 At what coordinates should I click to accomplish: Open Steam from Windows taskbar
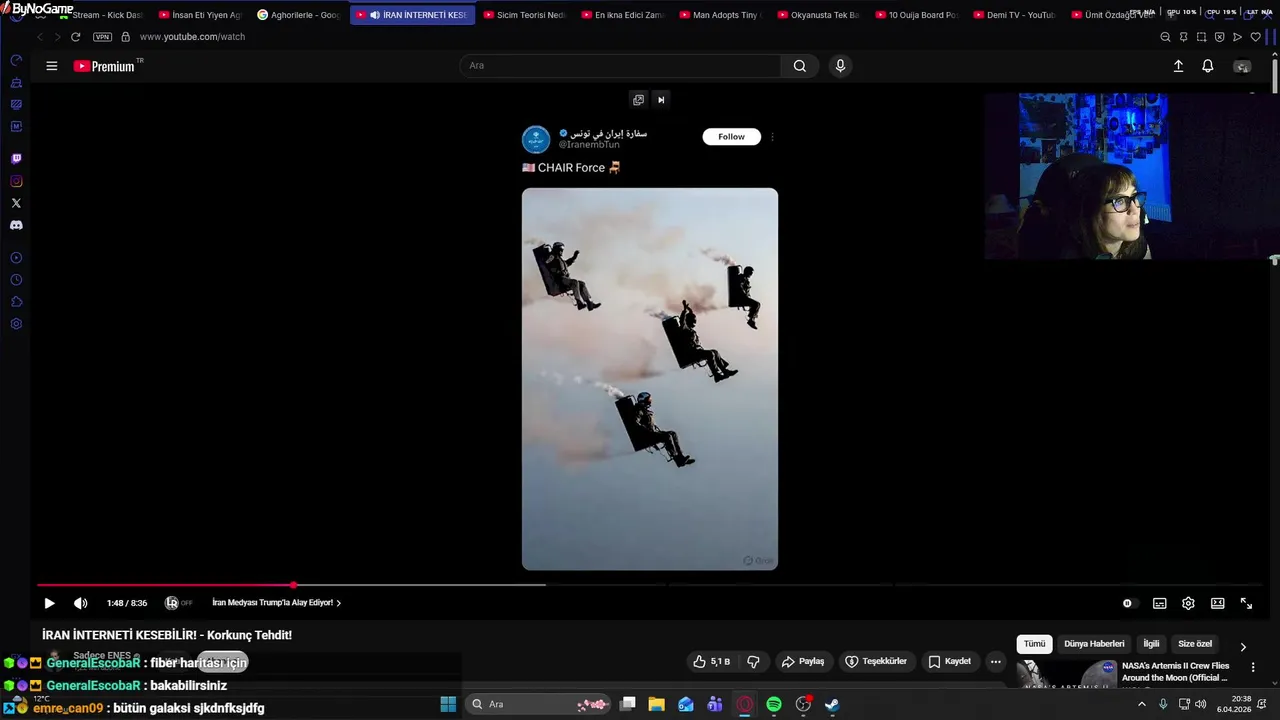(x=832, y=704)
